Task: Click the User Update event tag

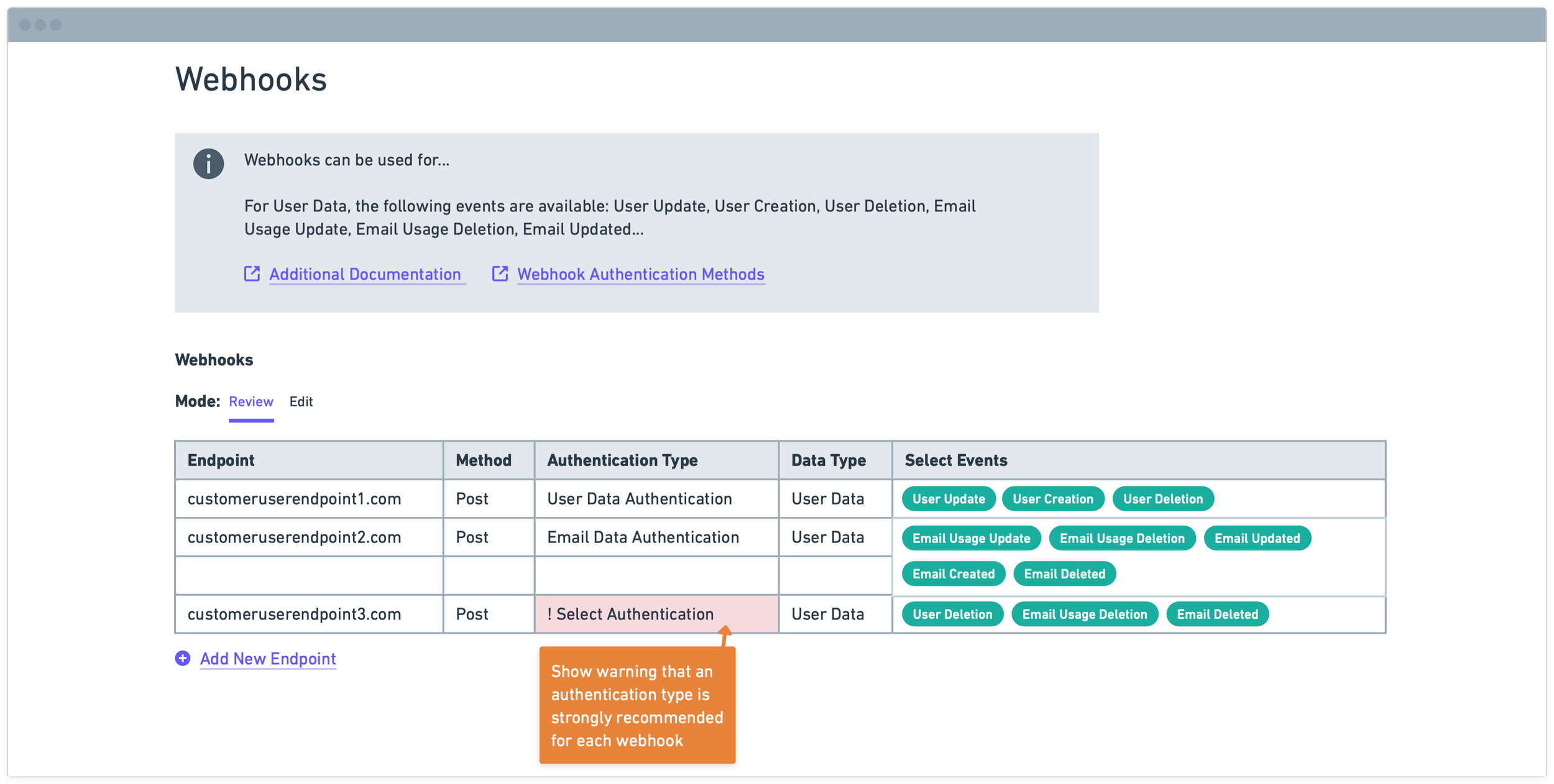Action: (948, 499)
